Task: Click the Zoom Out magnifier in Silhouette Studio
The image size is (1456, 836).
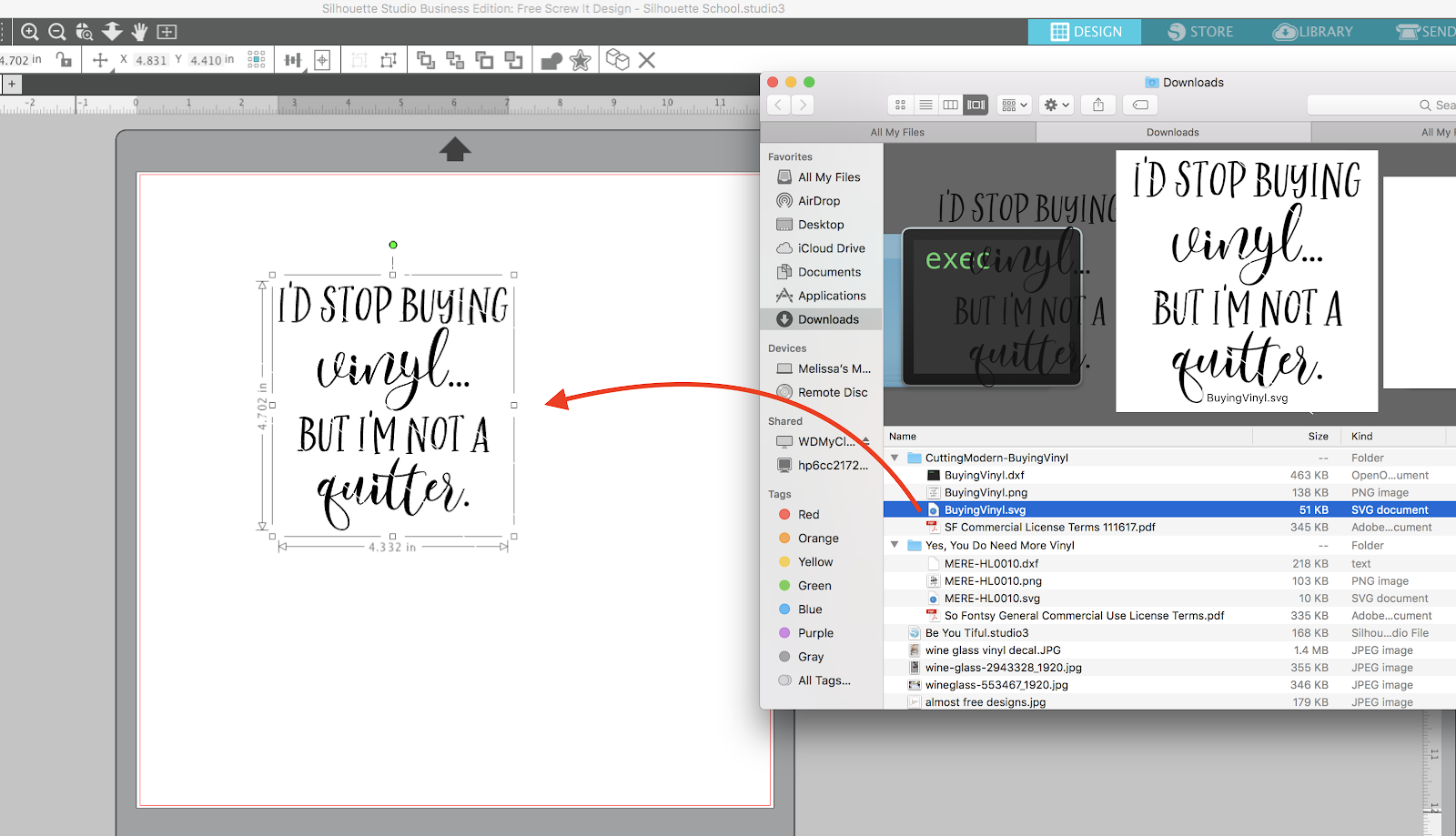Action: click(x=57, y=32)
